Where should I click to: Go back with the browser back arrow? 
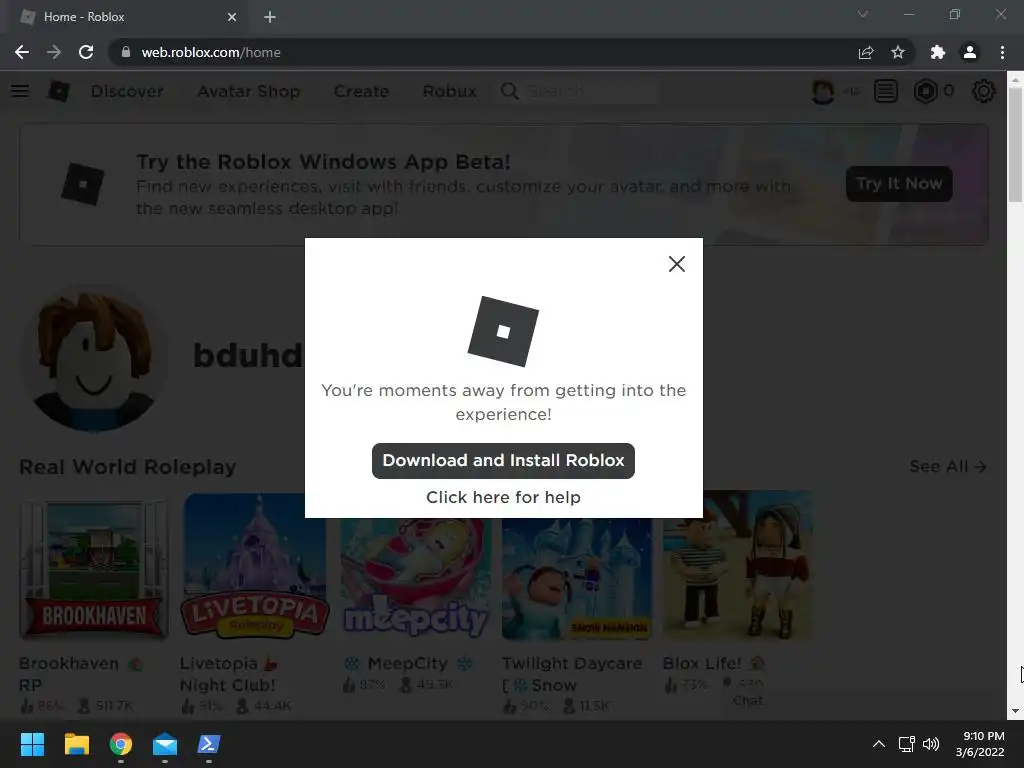coord(22,52)
